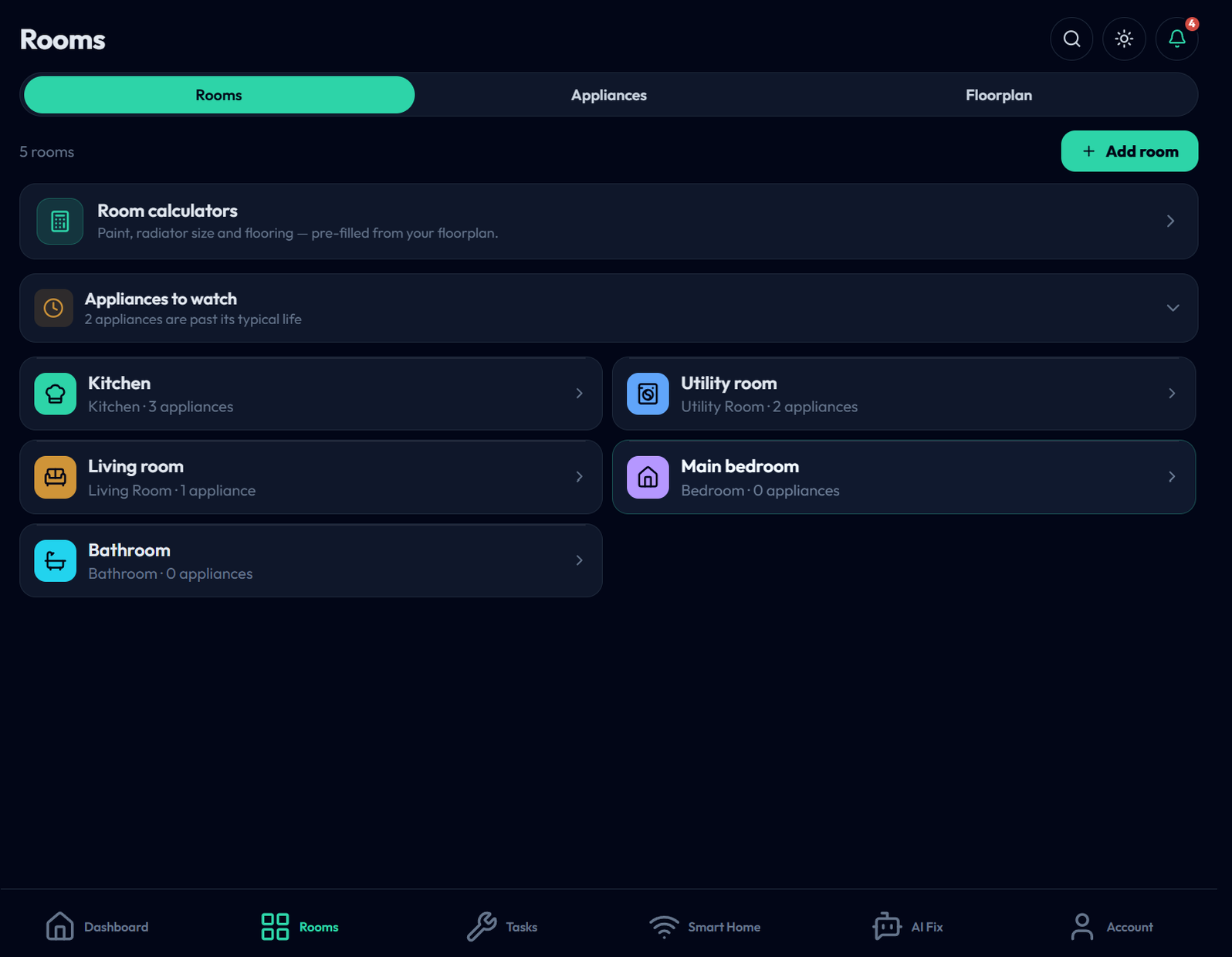Go to Tasks in bottom navigation
This screenshot has height=957, width=1232.
pos(502,926)
